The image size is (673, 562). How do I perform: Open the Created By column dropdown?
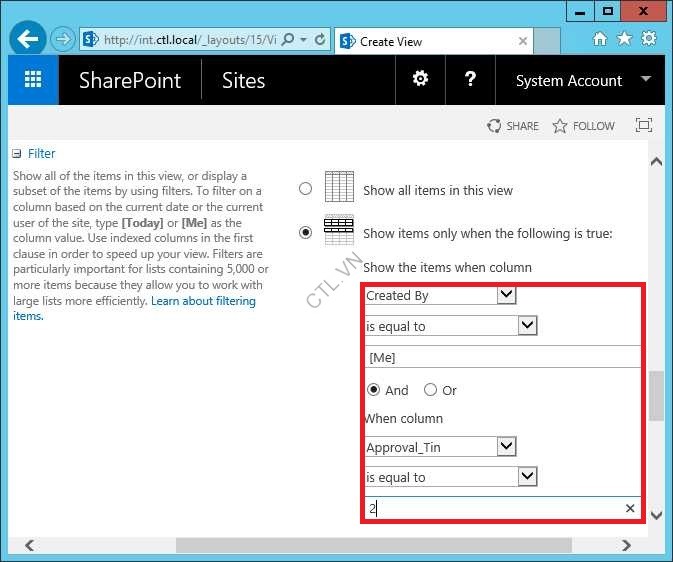point(506,295)
